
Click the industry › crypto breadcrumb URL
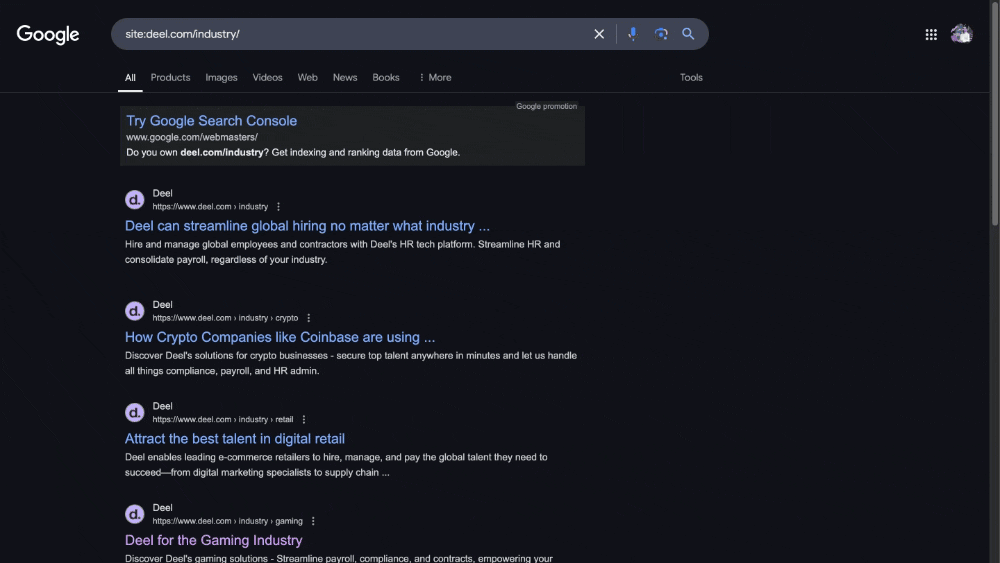(x=225, y=318)
